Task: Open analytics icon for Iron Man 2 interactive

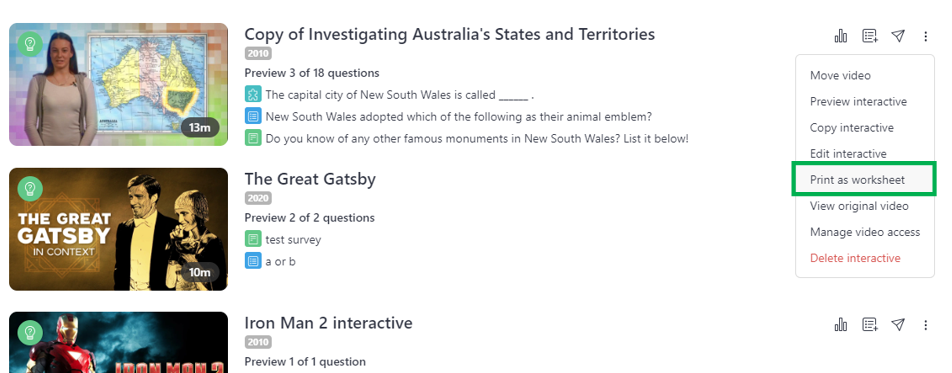Action: (841, 325)
